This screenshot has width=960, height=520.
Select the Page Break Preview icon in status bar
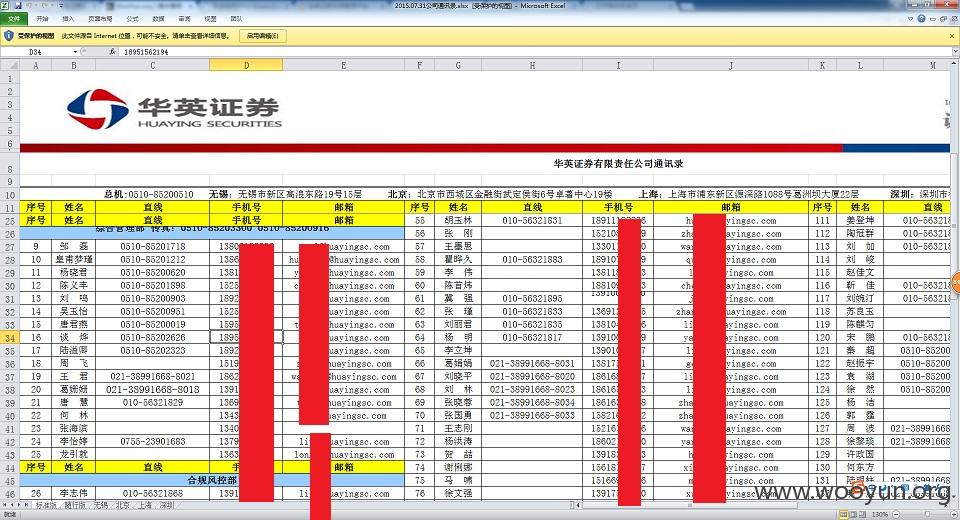863,514
